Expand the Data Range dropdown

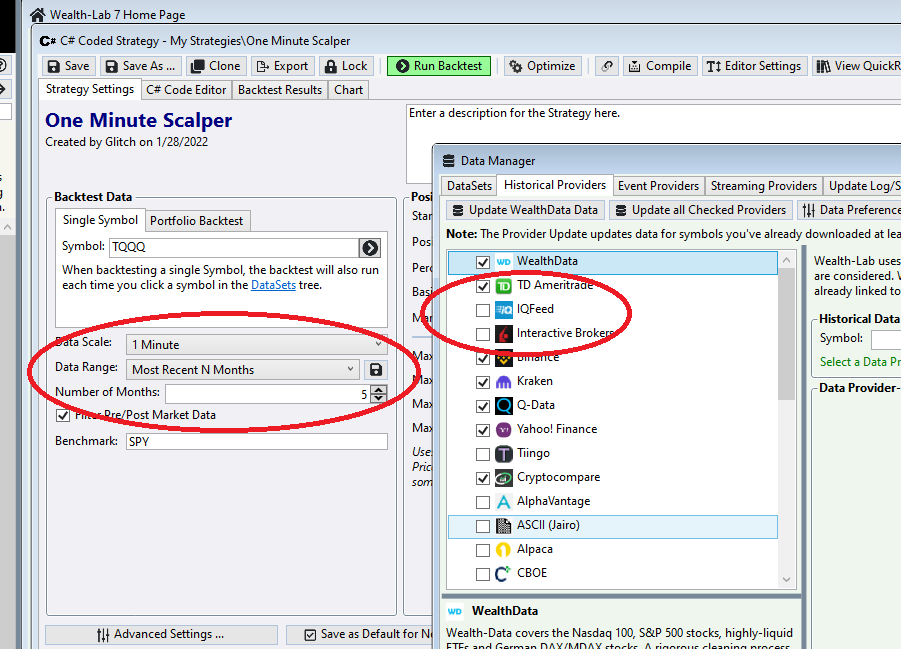pos(244,370)
